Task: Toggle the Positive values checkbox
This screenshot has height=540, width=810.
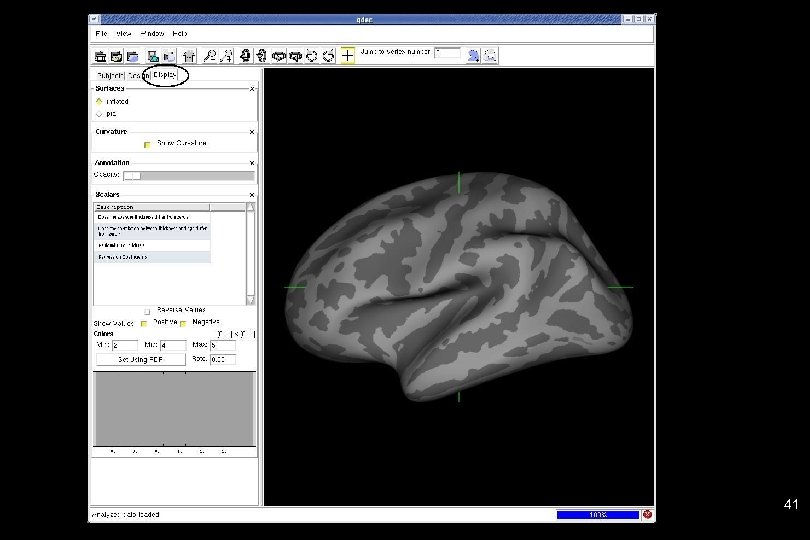Action: click(x=144, y=323)
